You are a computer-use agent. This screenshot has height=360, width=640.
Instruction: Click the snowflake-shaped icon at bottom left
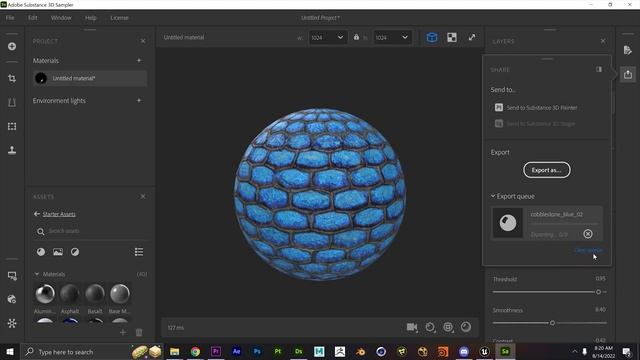(x=12, y=323)
